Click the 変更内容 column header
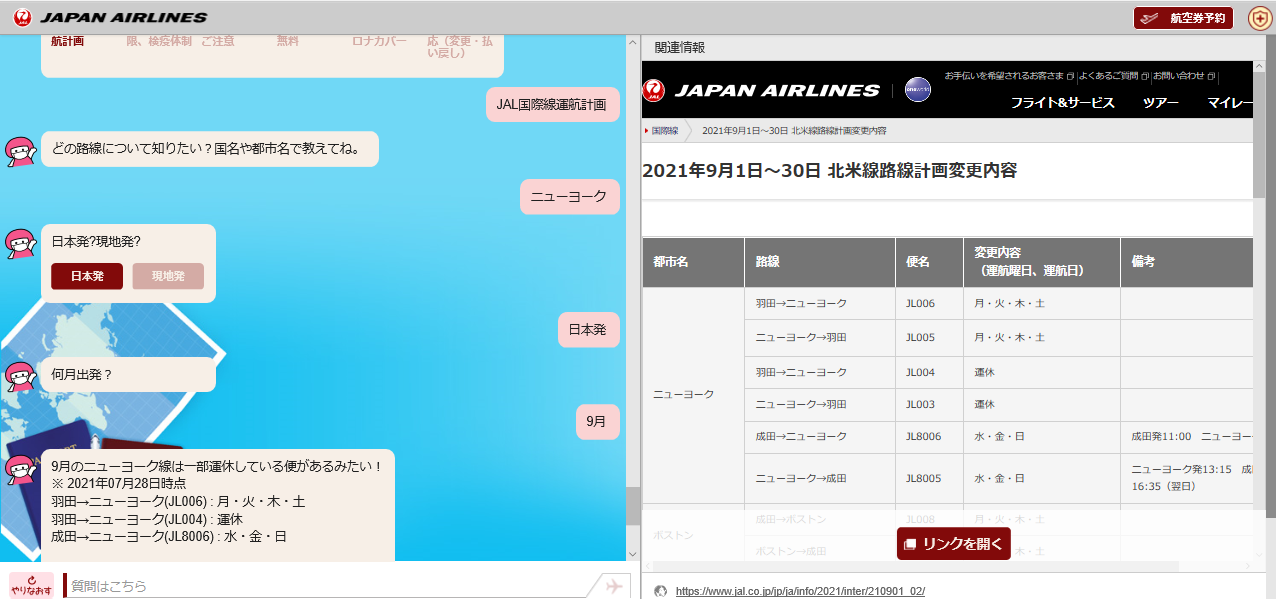The height and width of the screenshot is (599, 1276). click(1041, 262)
